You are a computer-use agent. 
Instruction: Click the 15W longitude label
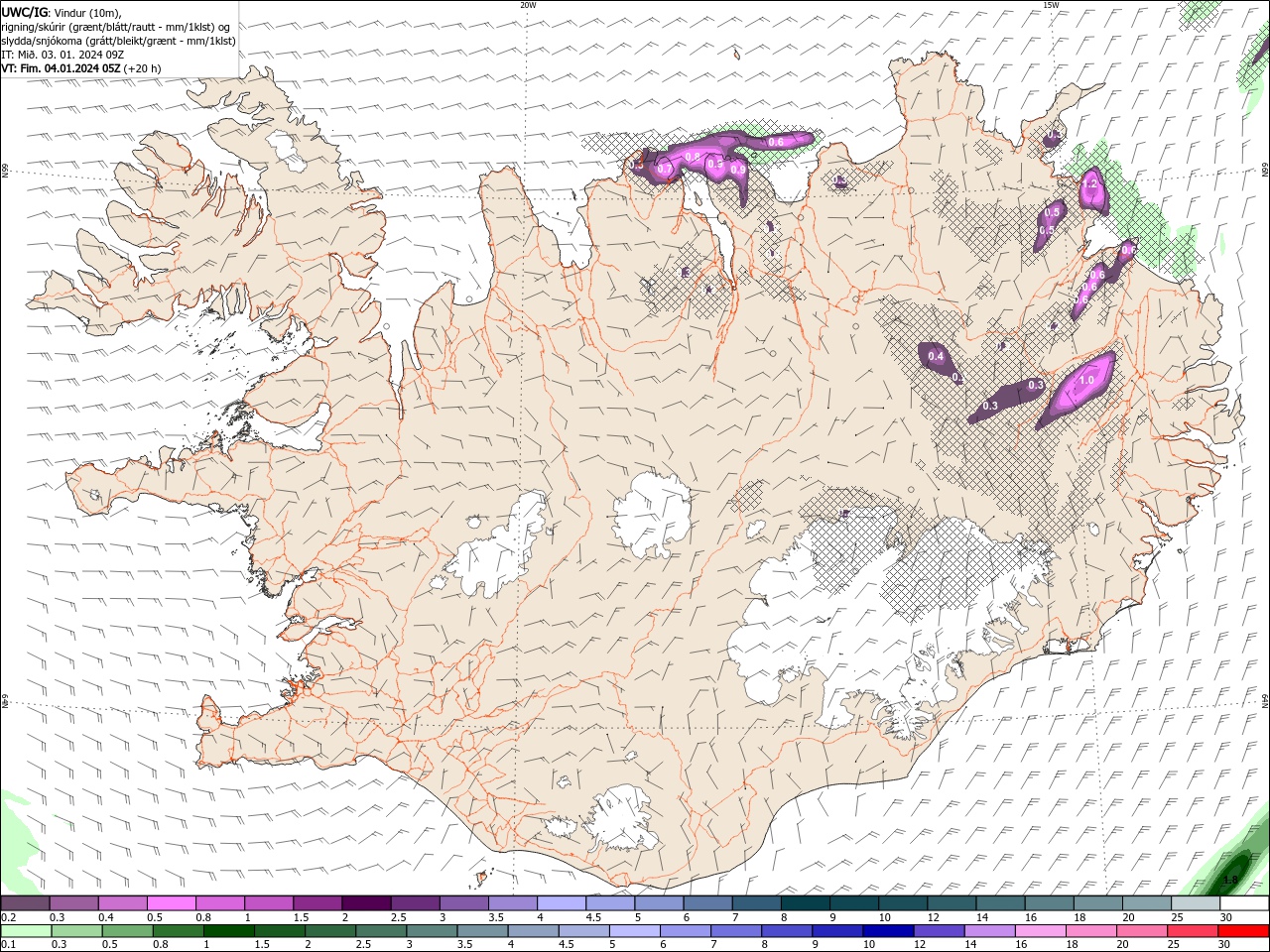[1051, 5]
